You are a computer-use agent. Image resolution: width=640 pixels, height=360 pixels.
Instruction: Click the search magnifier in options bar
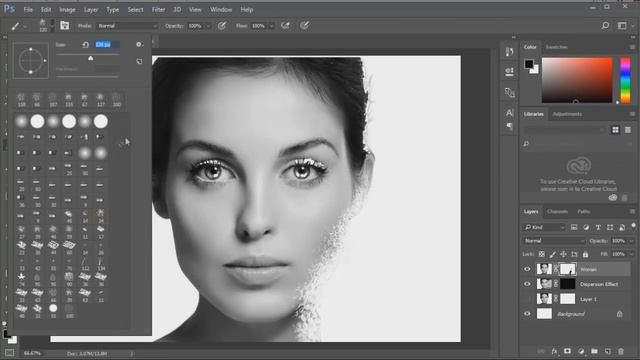tap(605, 25)
